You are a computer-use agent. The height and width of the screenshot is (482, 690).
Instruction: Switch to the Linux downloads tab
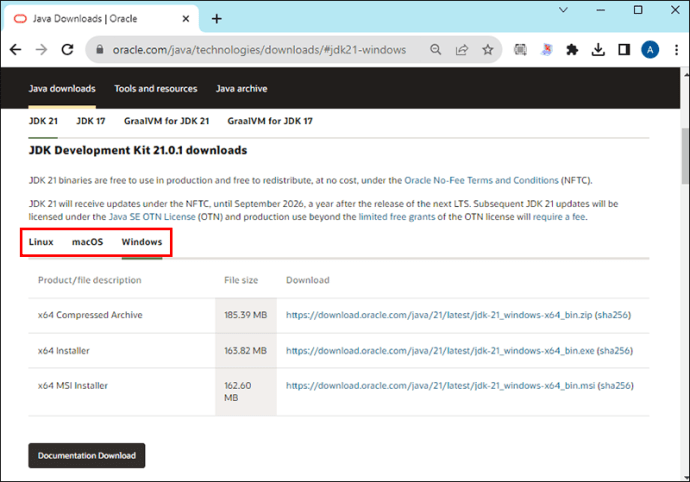(41, 242)
